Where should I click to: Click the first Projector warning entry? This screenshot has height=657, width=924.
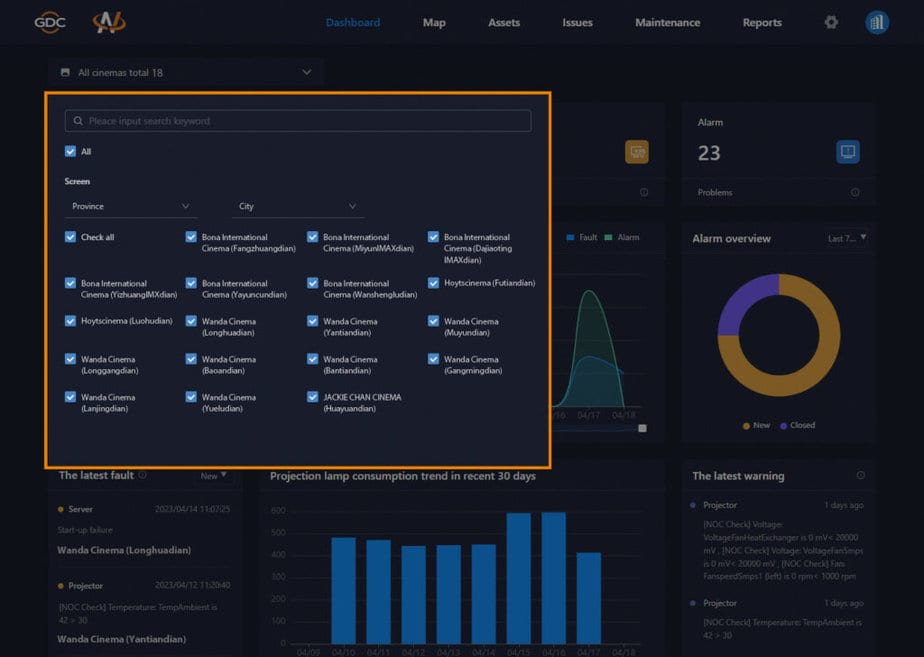click(x=777, y=540)
